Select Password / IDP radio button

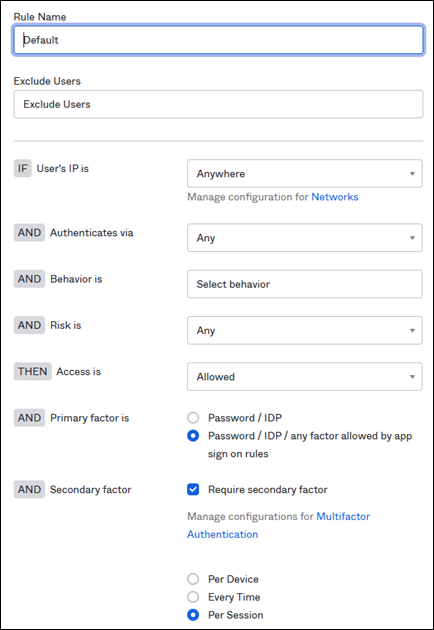click(x=193, y=418)
